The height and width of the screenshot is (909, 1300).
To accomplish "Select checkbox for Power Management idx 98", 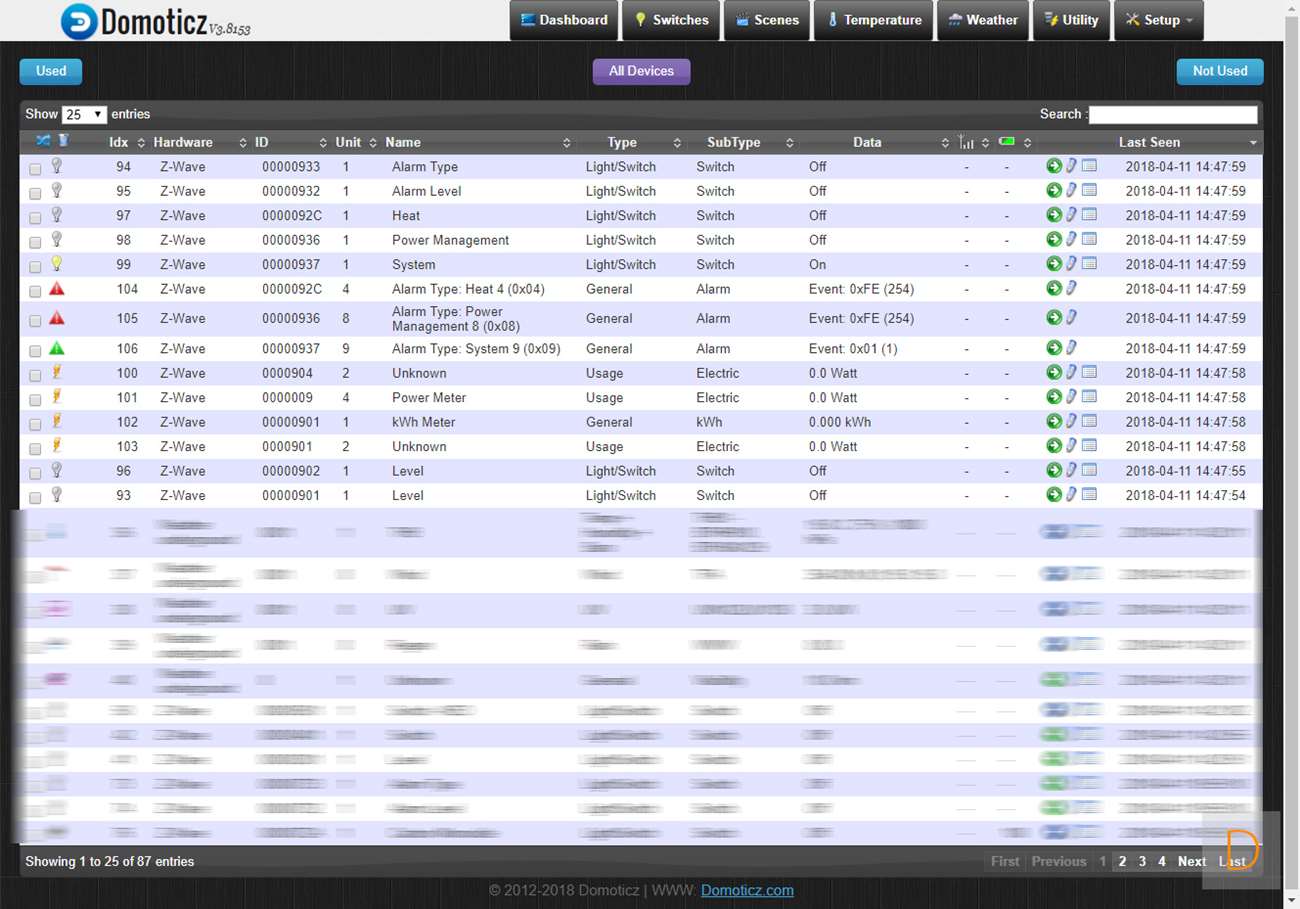I will tap(35, 242).
